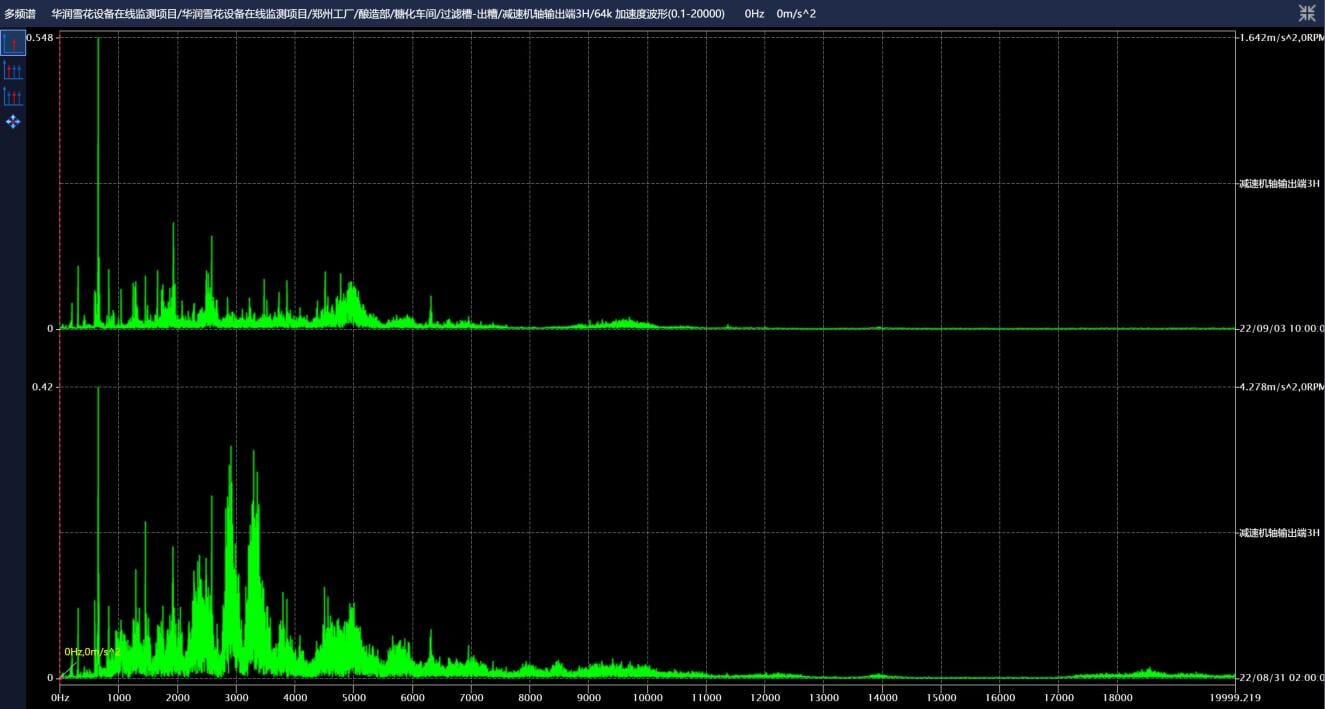
Task: Click the 22/08/31 02:00 timestamp label
Action: [1281, 677]
